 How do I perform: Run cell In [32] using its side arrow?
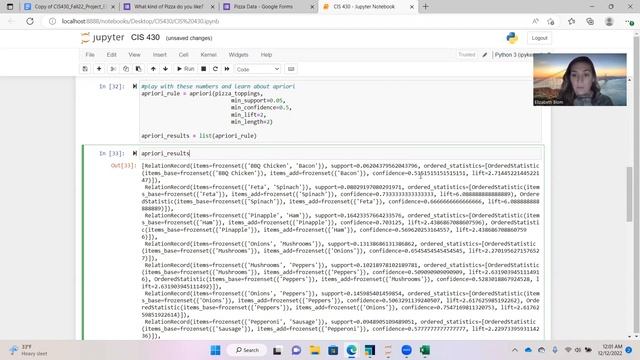click(x=135, y=86)
